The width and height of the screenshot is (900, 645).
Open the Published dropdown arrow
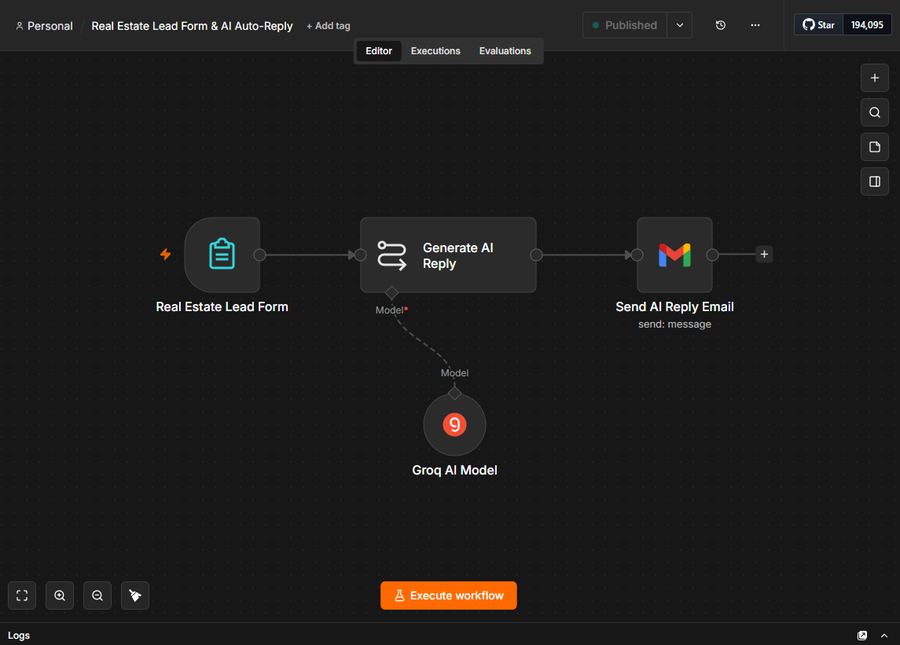[x=680, y=25]
